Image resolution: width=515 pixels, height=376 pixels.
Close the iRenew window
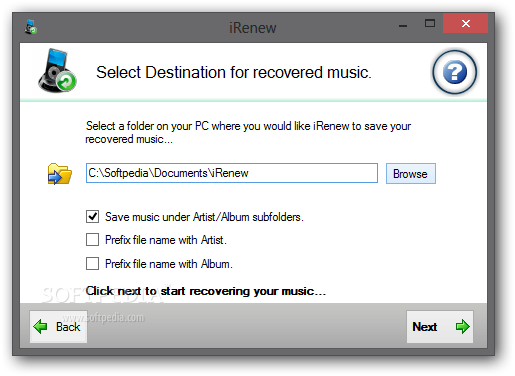(465, 23)
